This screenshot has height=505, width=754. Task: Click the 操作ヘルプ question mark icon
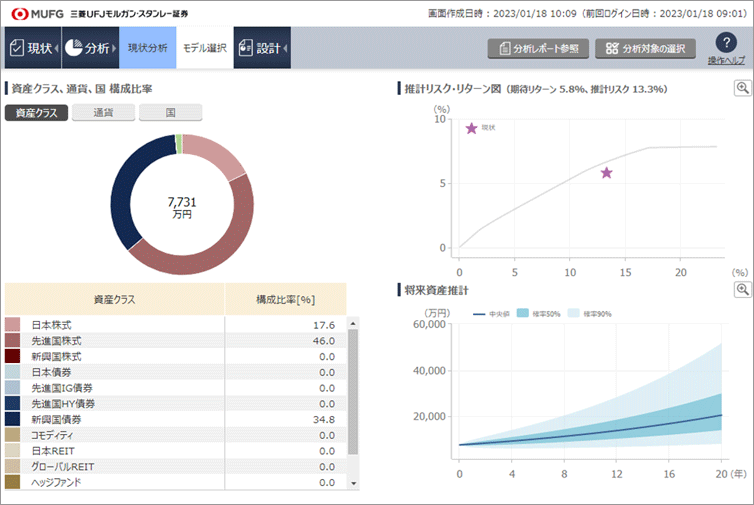(726, 43)
